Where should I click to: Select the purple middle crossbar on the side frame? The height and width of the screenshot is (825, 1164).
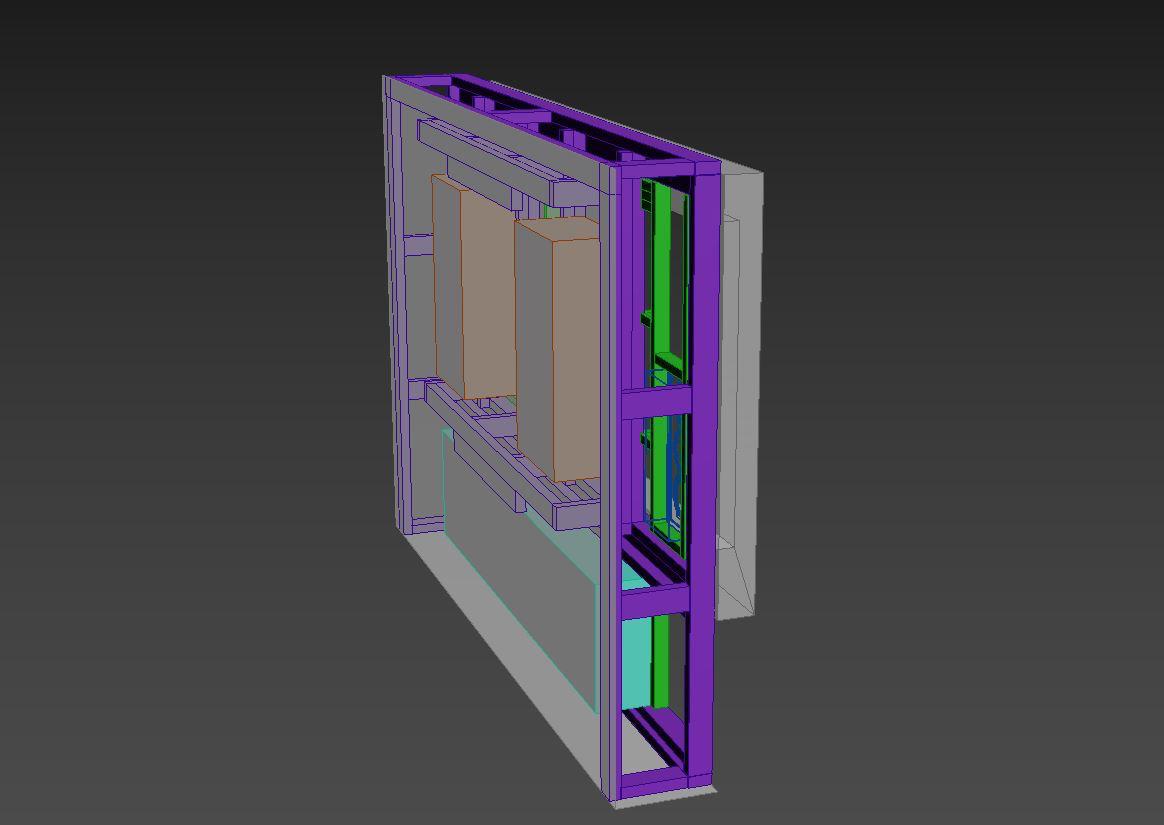(x=656, y=402)
